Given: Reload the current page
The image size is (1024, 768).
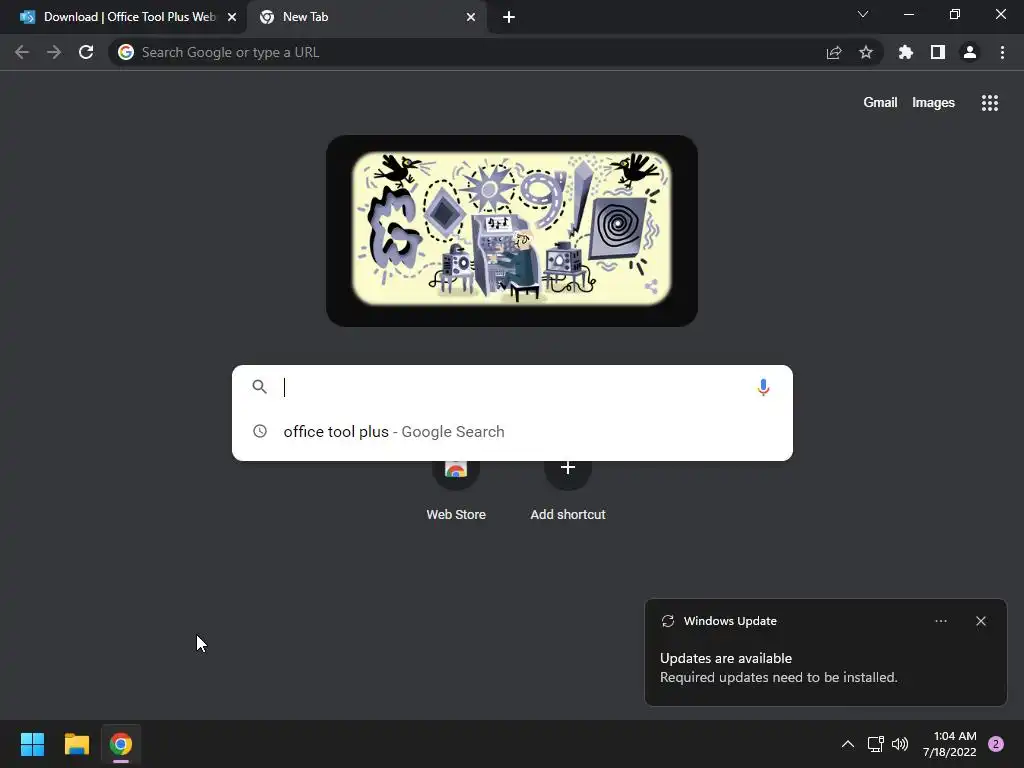Looking at the screenshot, I should [86, 52].
